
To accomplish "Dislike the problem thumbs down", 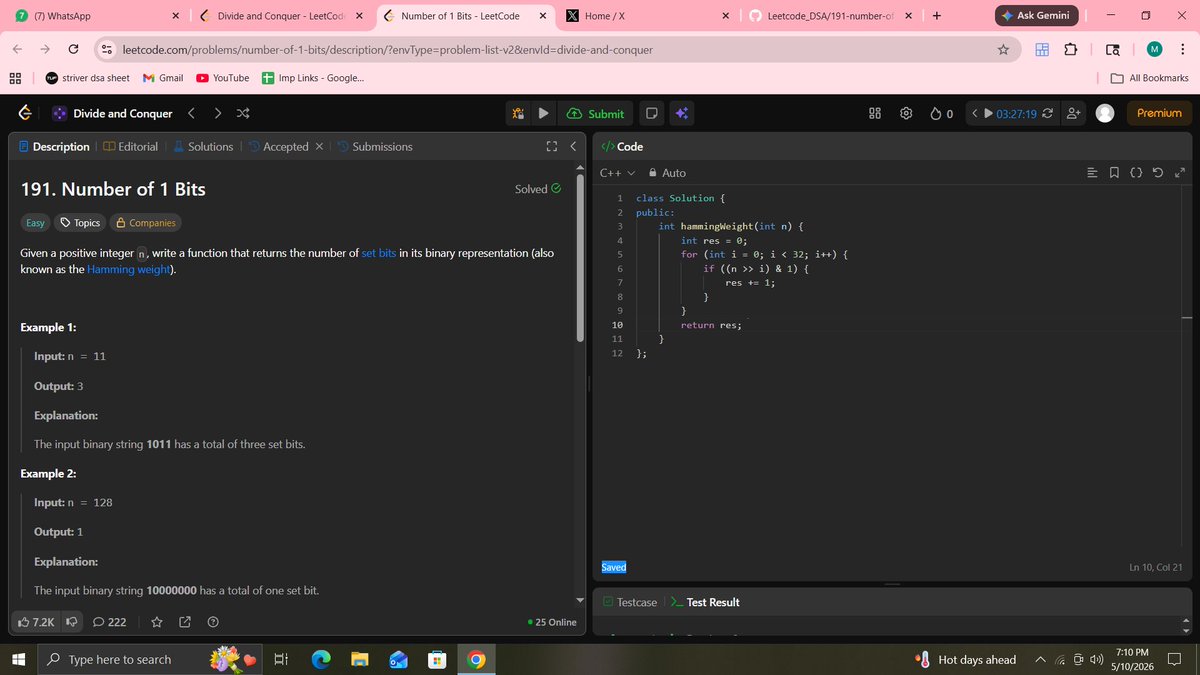I will (x=71, y=622).
